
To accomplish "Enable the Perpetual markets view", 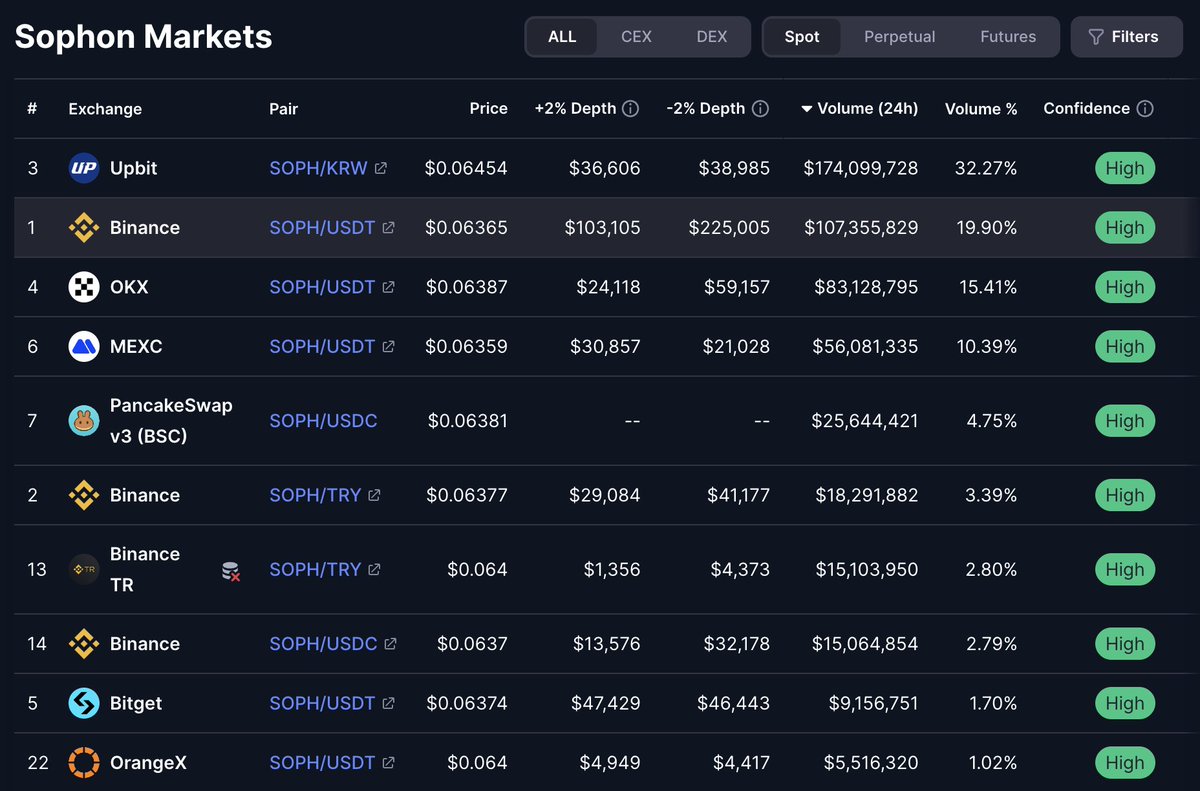I will (x=899, y=36).
